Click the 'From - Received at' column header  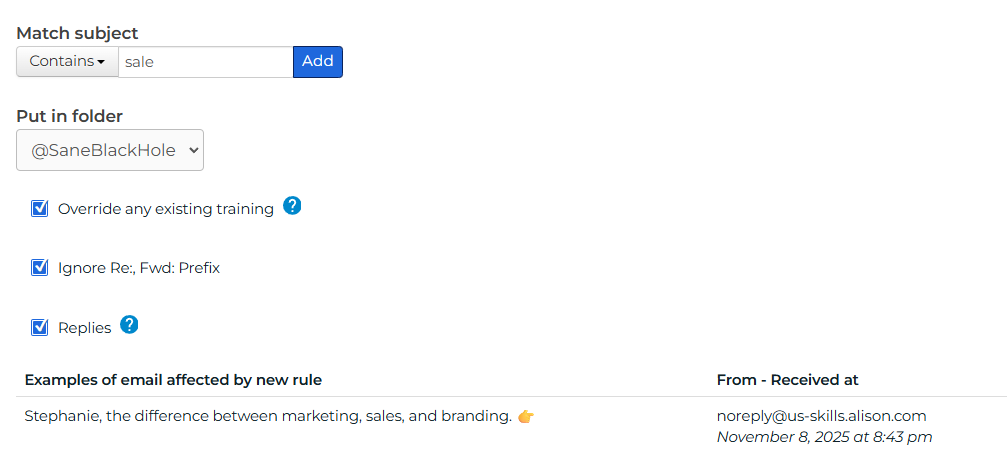(x=788, y=380)
